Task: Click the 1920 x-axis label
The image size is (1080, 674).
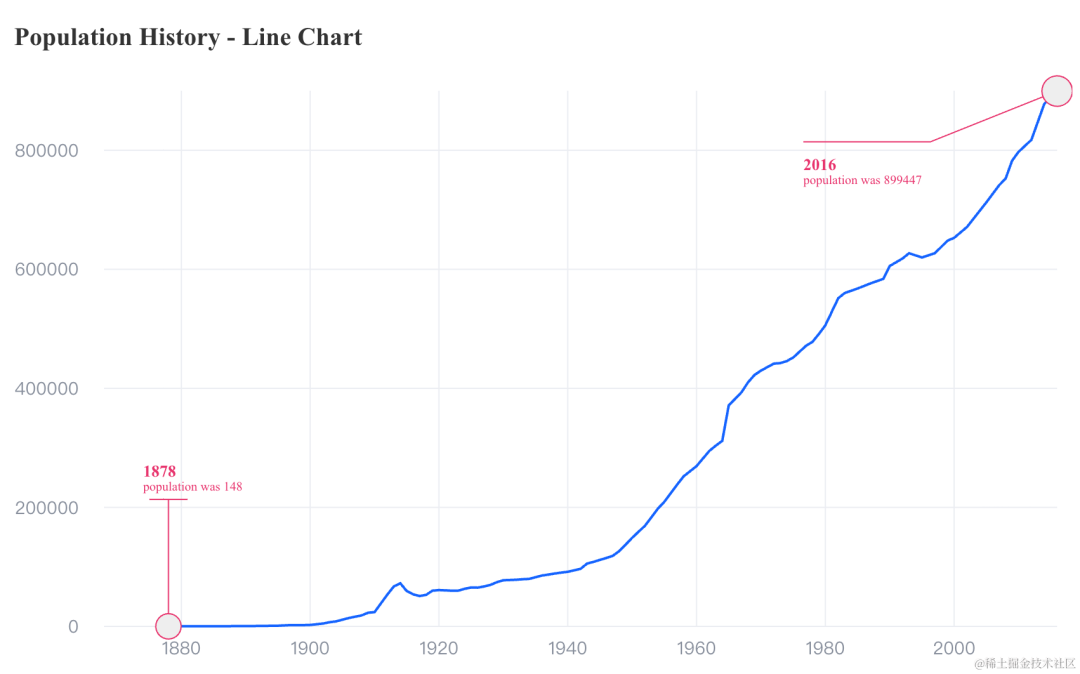Action: point(439,649)
